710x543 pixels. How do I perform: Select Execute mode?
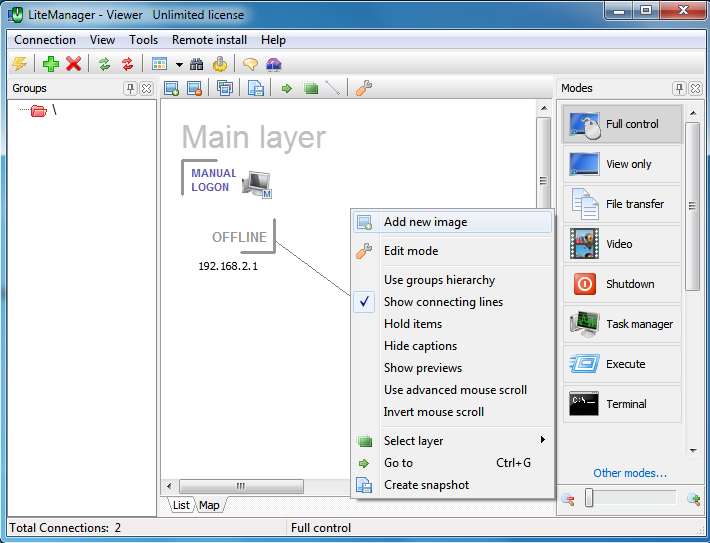coord(622,364)
